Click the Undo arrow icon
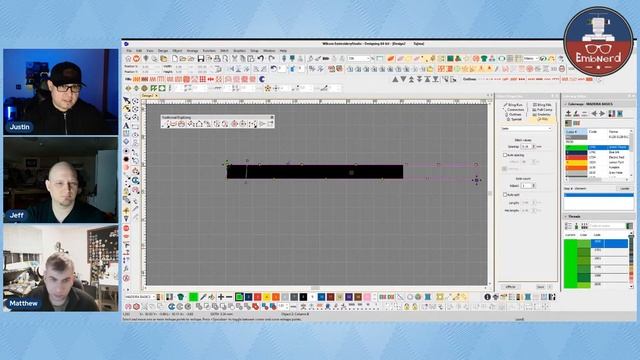The width and height of the screenshot is (640, 360). 261,59
